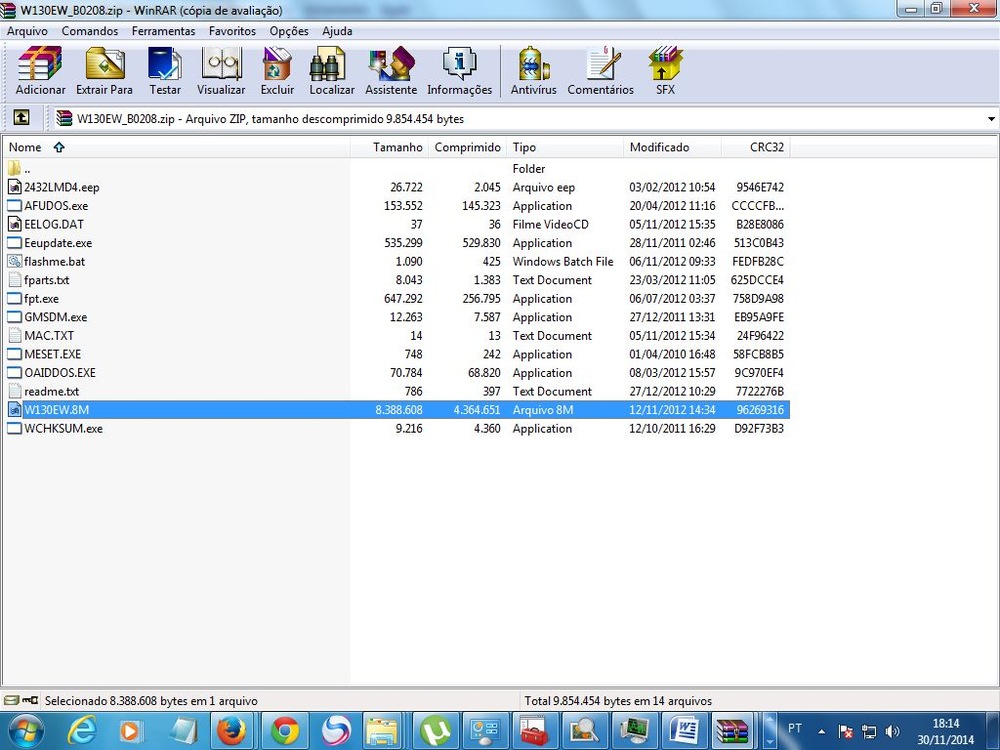The image size is (1000, 750).
Task: Launch the Assistente wizard
Action: click(x=391, y=71)
